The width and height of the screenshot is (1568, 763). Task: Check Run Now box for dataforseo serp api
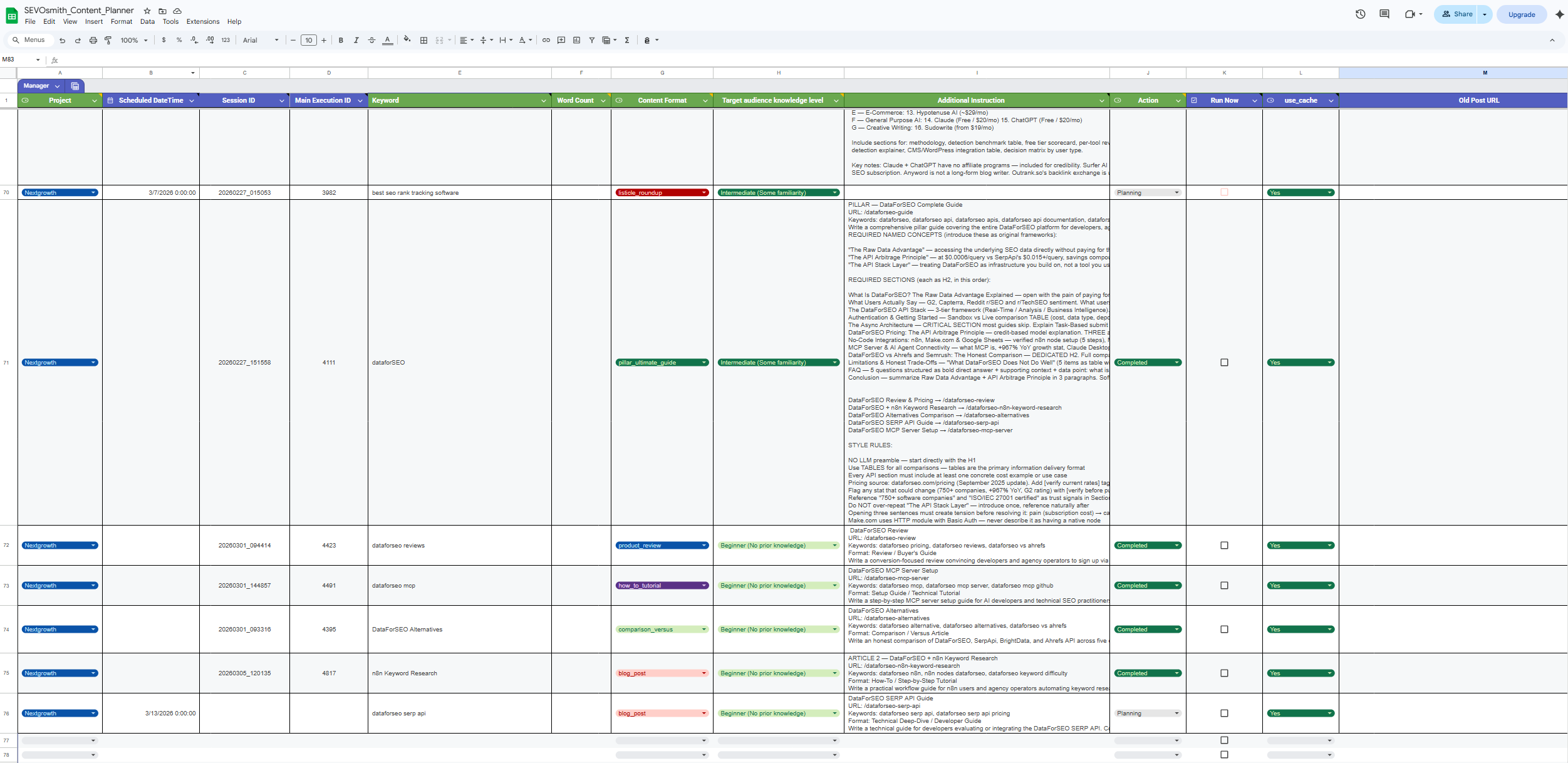pos(1224,714)
